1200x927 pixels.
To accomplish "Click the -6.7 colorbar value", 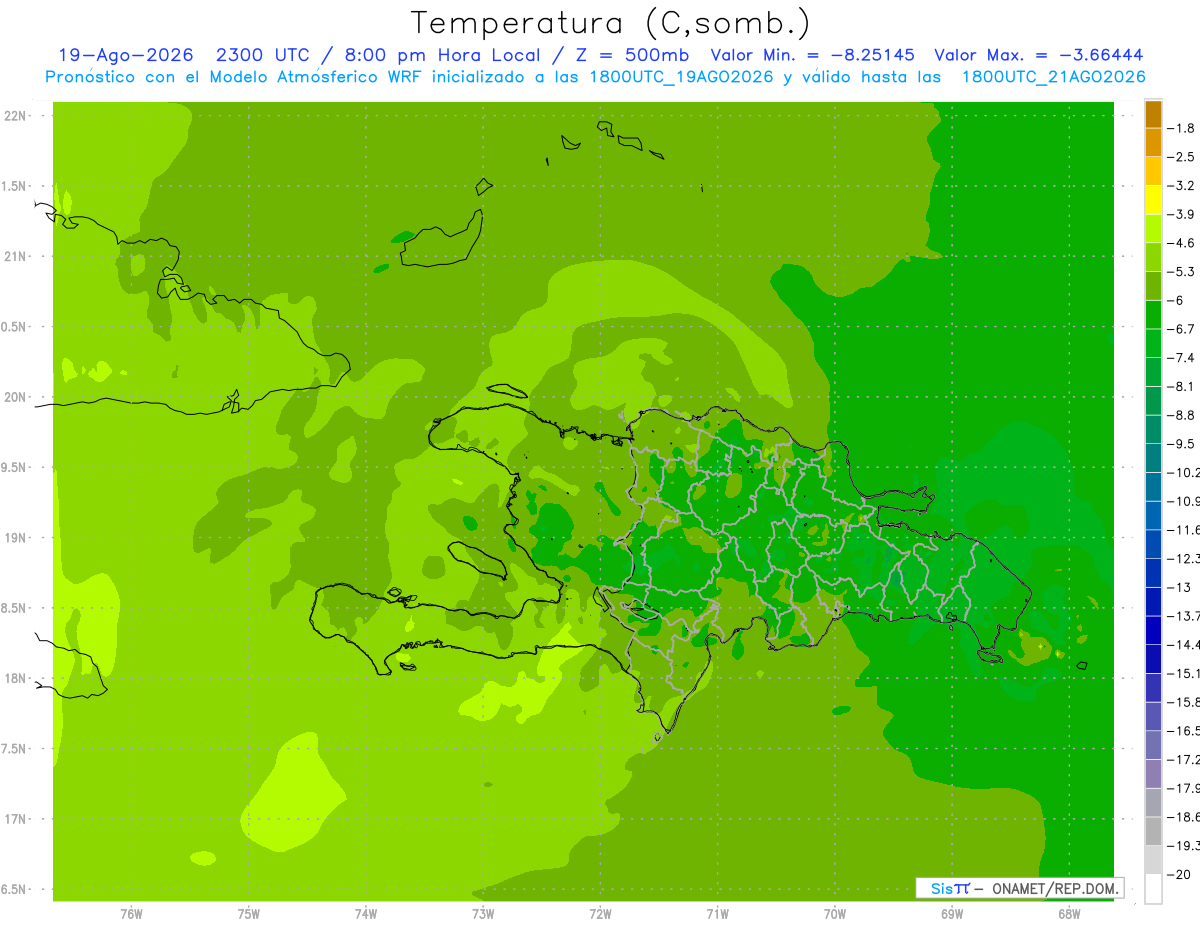I will pyautogui.click(x=1181, y=329).
